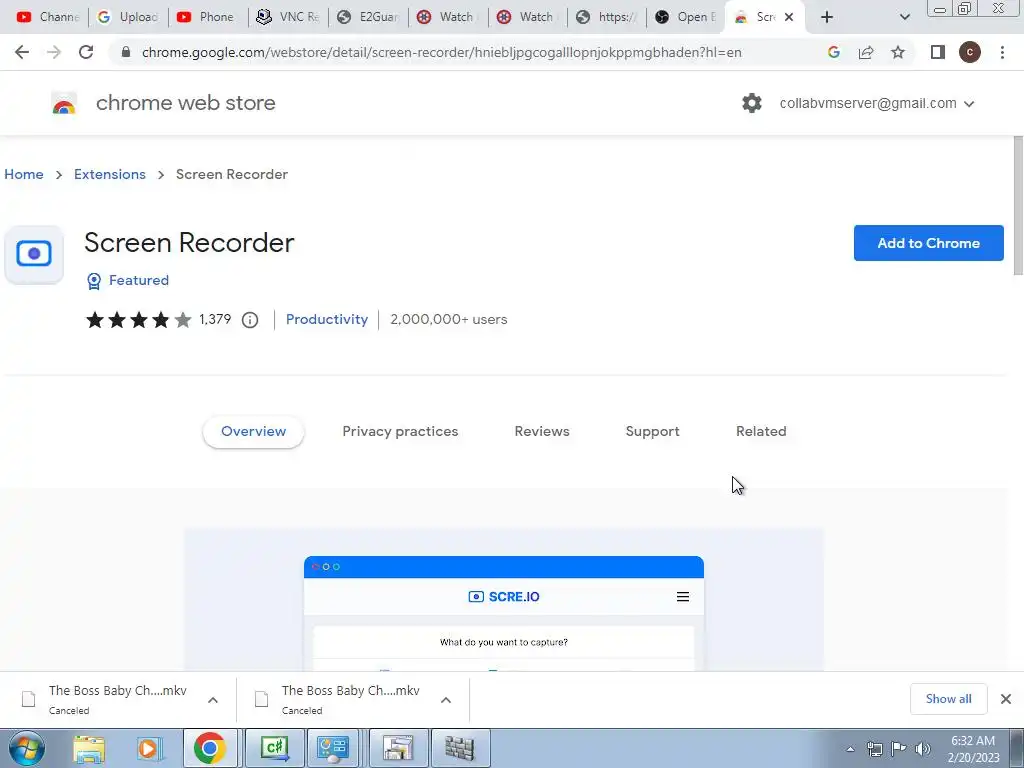Click the Featured badge icon
Screen dimensions: 1024x768
click(x=94, y=281)
